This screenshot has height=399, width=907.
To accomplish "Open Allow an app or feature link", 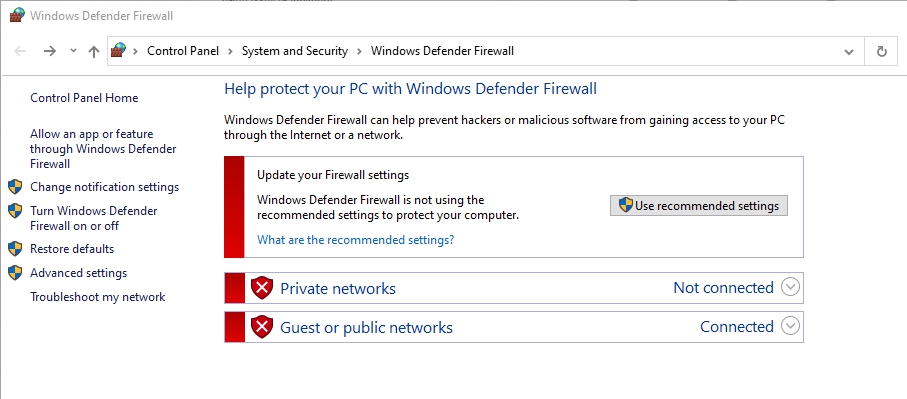I will 103,149.
